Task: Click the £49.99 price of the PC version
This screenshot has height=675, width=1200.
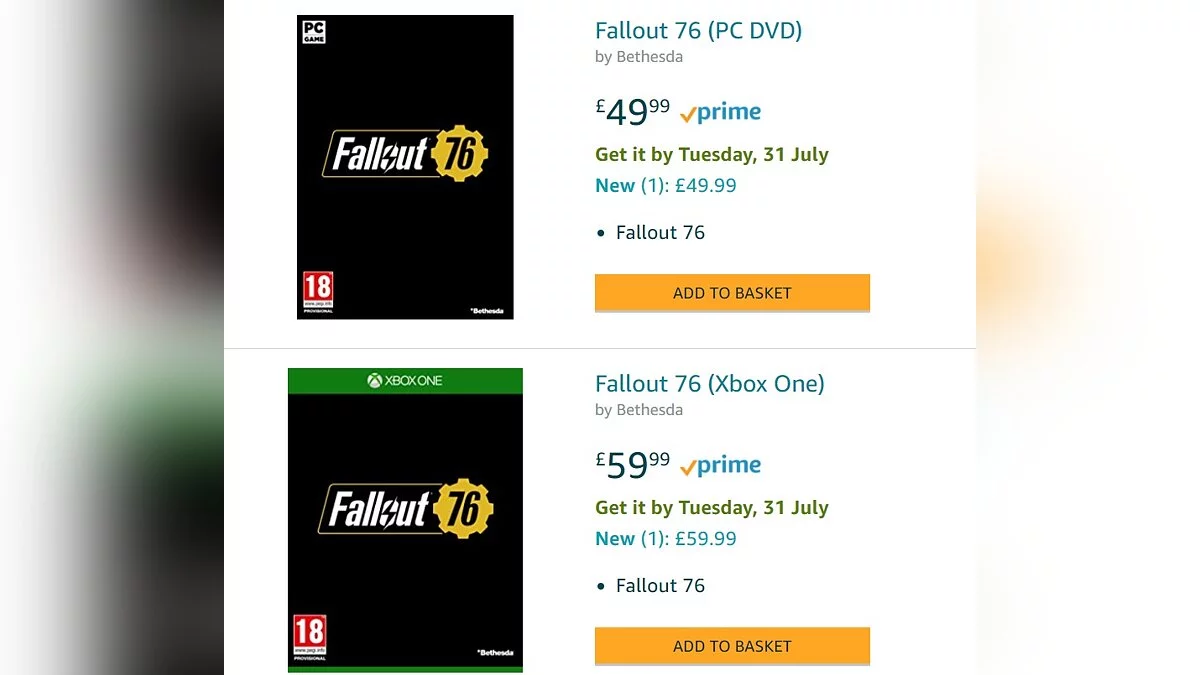Action: (633, 111)
